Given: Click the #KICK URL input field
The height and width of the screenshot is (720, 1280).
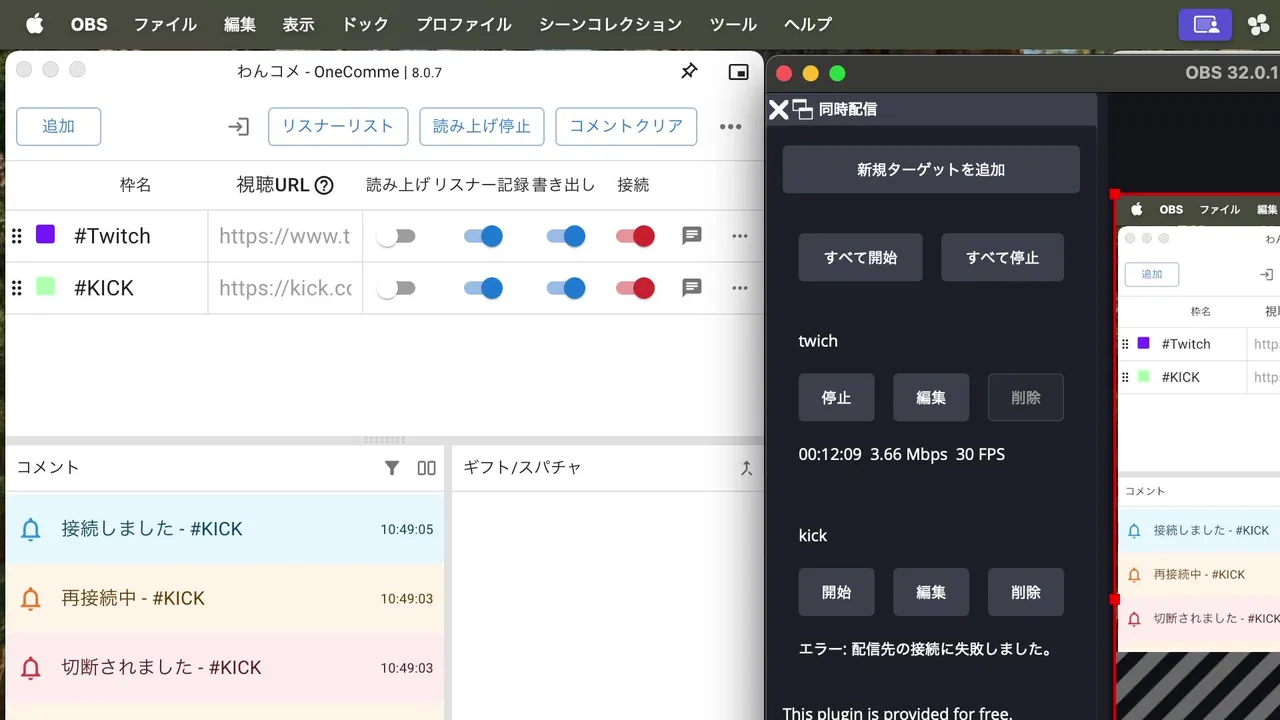Looking at the screenshot, I should 285,288.
